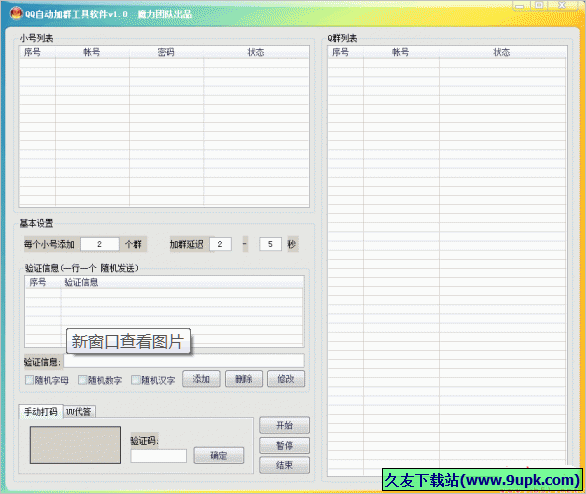This screenshot has width=586, height=494.
Task: Click 密码 column header in 小号列表
Action: pyautogui.click(x=166, y=52)
